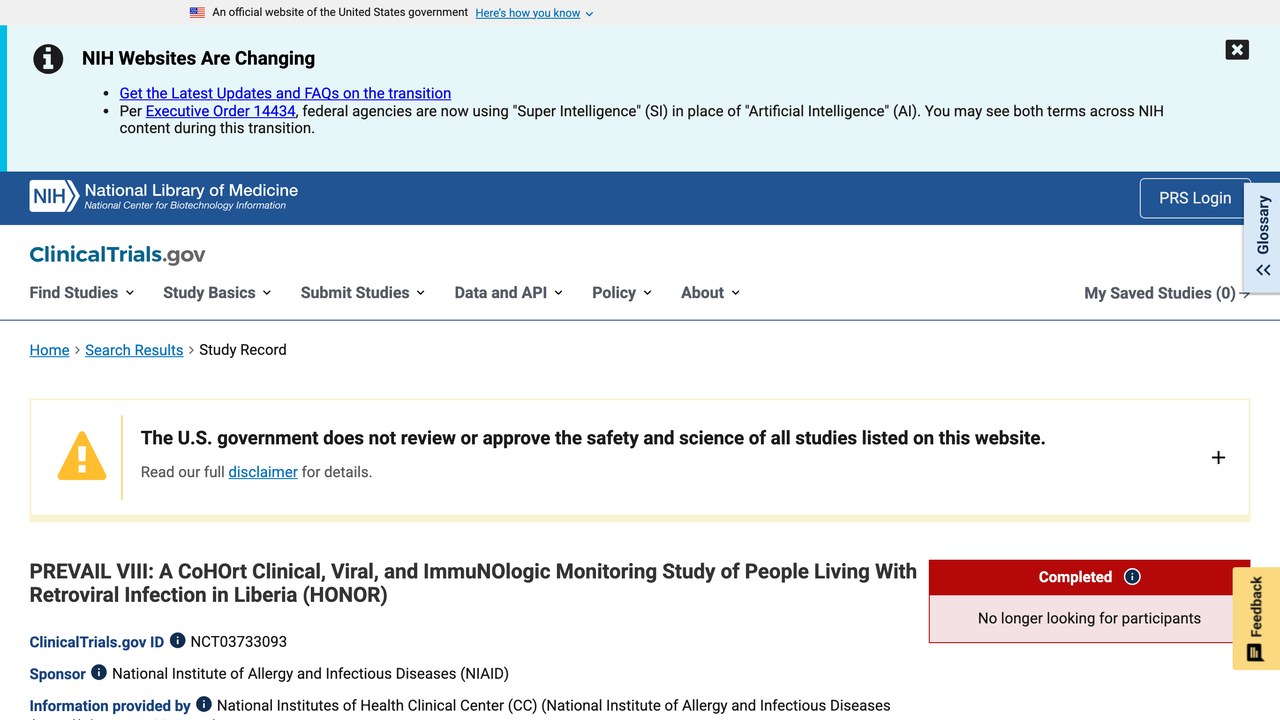The image size is (1280, 720).
Task: Expand Here's how you know
Action: click(534, 13)
